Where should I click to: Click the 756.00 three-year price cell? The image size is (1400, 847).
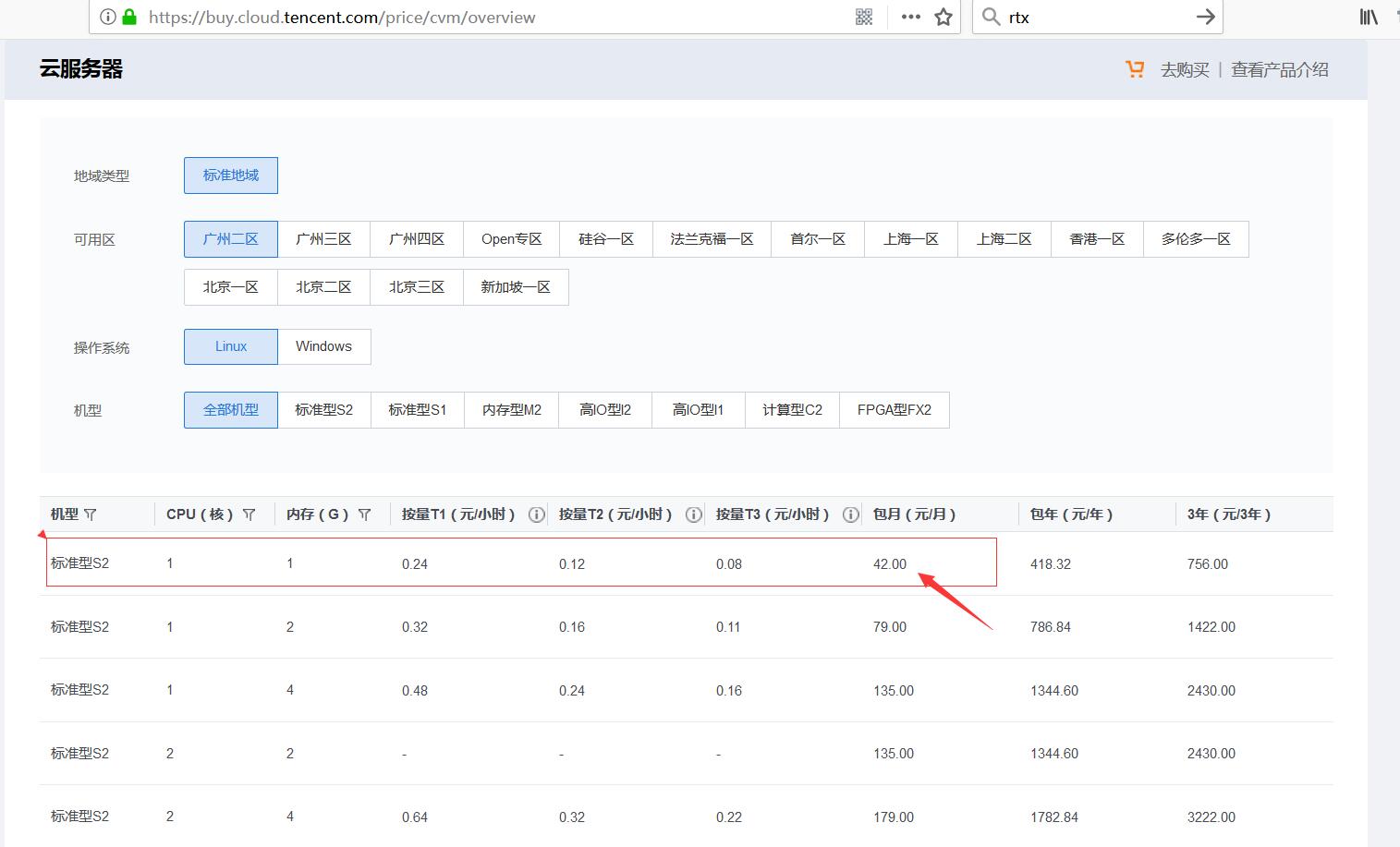pyautogui.click(x=1208, y=564)
